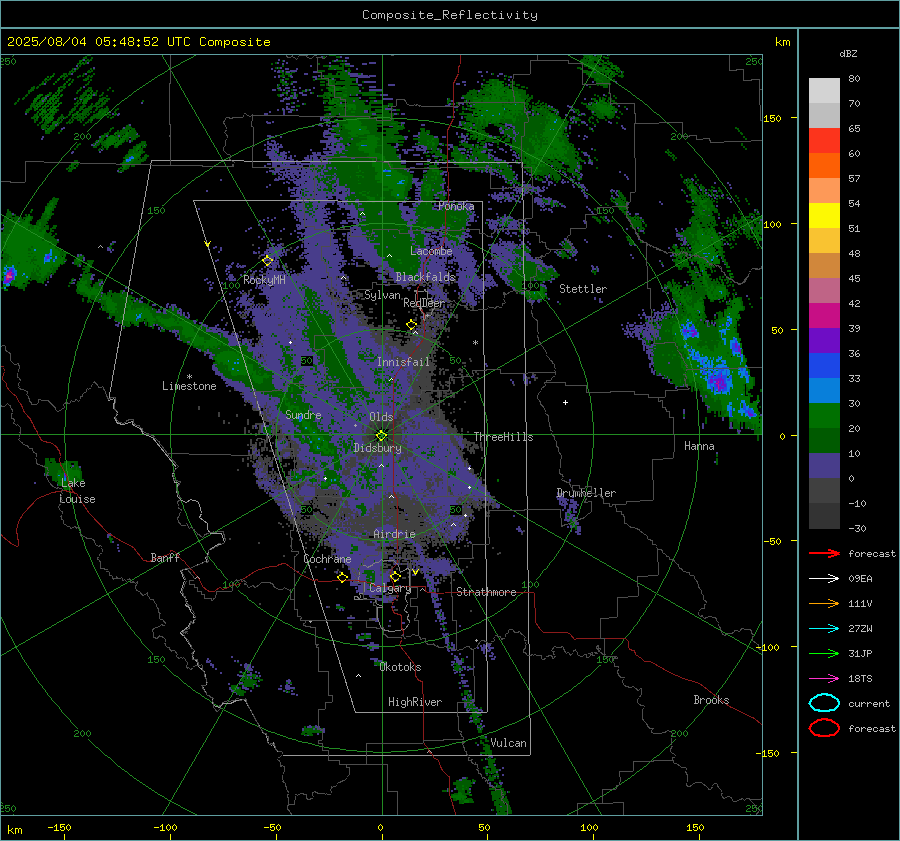Screen dimensions: 900x841
Task: Click the yellow color swatch in dBZ legend
Action: pyautogui.click(x=824, y=215)
